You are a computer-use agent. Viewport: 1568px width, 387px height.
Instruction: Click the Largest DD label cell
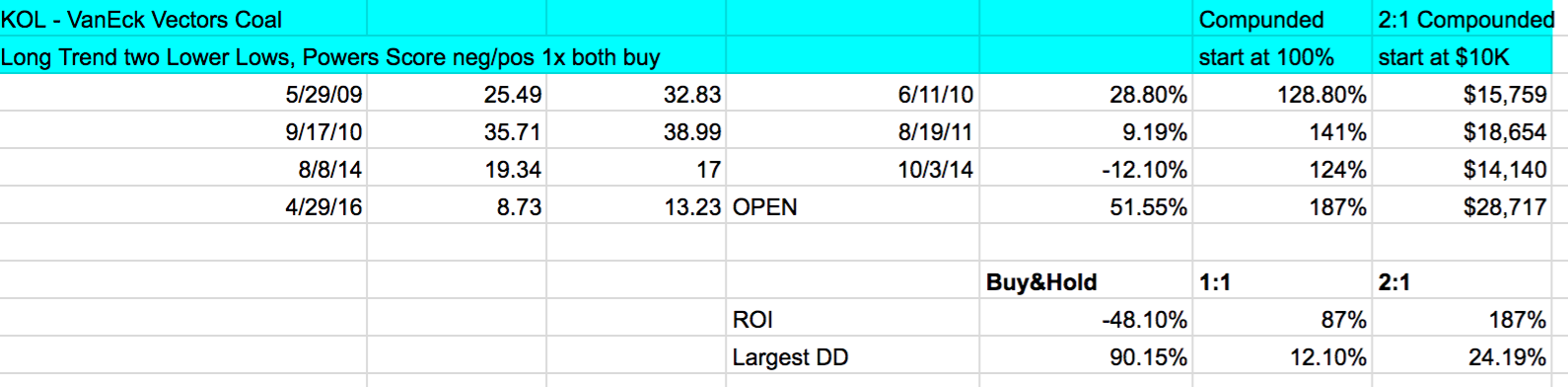tap(853, 357)
